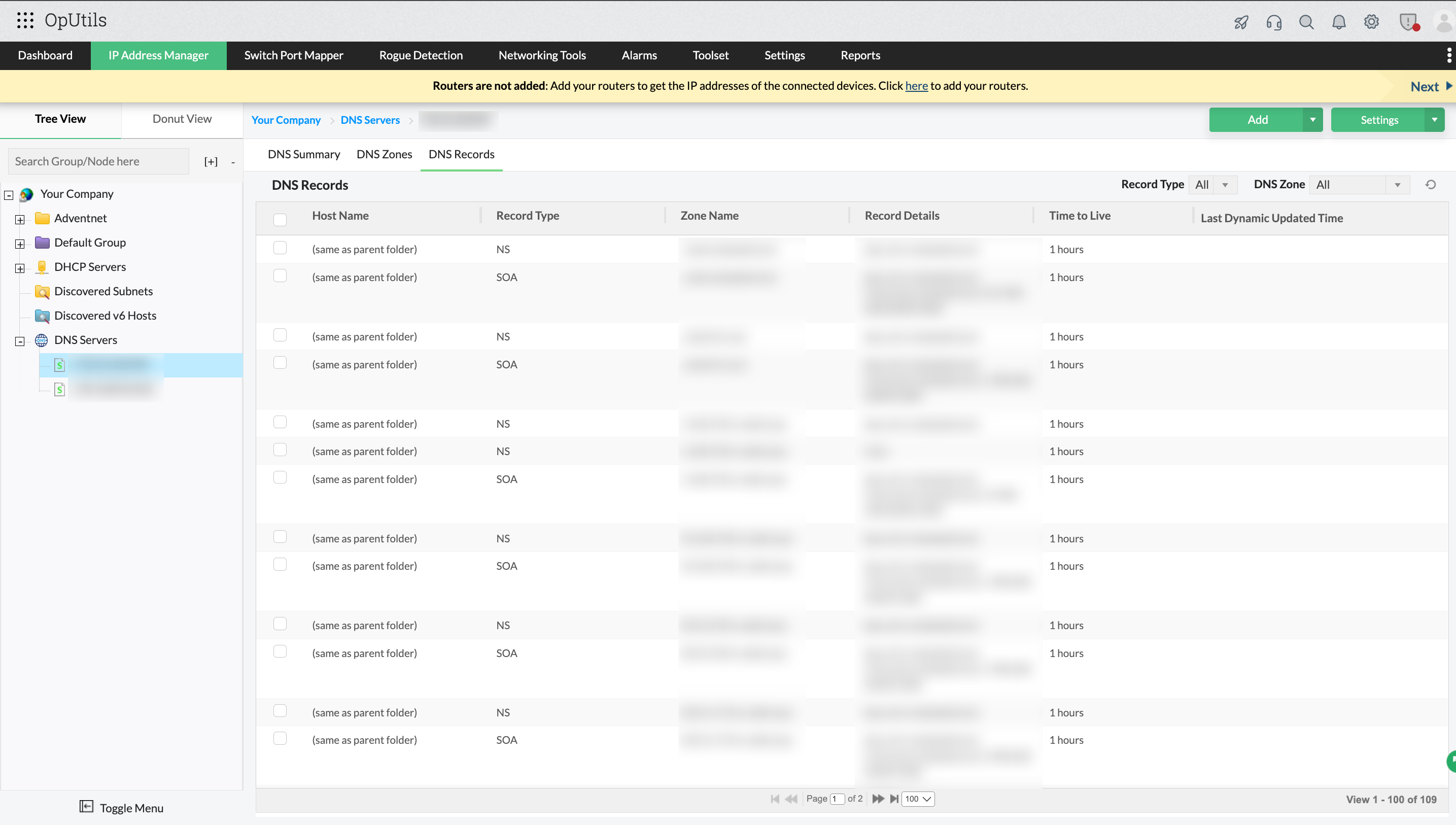
Task: Toggle the select-all header checkbox
Action: (x=280, y=219)
